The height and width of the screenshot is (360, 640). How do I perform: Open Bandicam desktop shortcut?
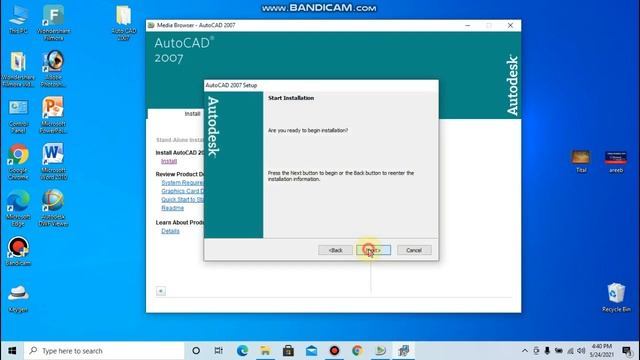pyautogui.click(x=18, y=251)
